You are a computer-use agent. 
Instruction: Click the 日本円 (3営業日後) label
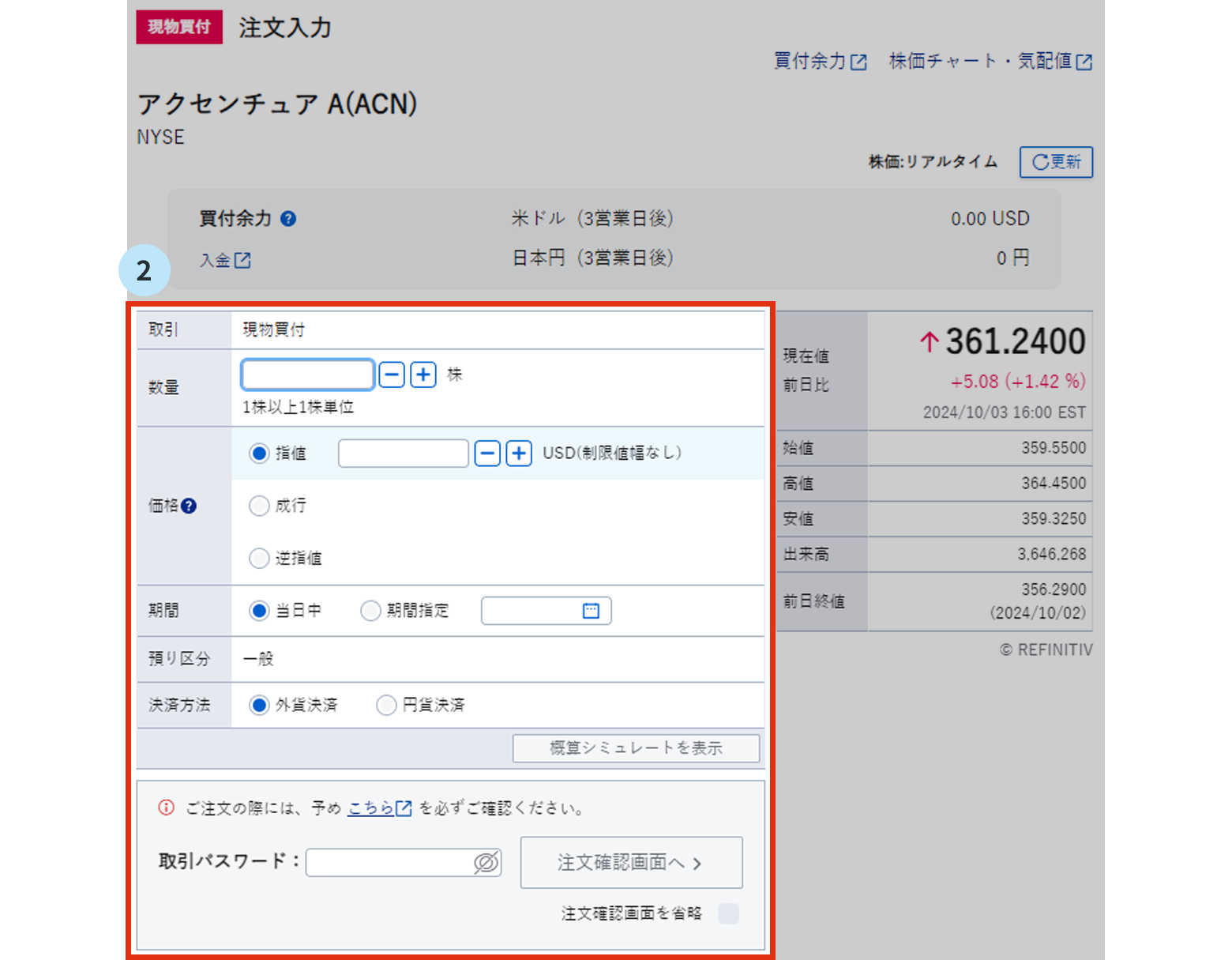pos(592,258)
